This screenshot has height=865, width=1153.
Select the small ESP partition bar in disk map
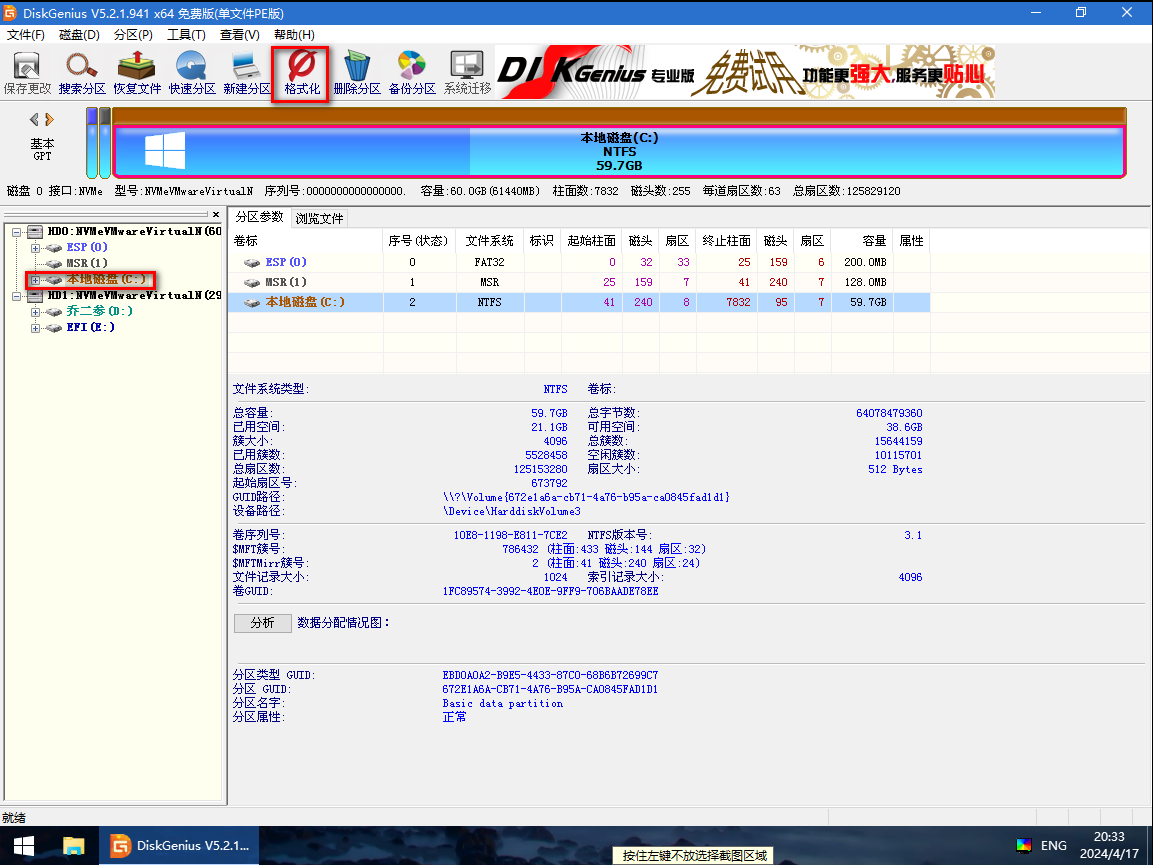(92, 143)
